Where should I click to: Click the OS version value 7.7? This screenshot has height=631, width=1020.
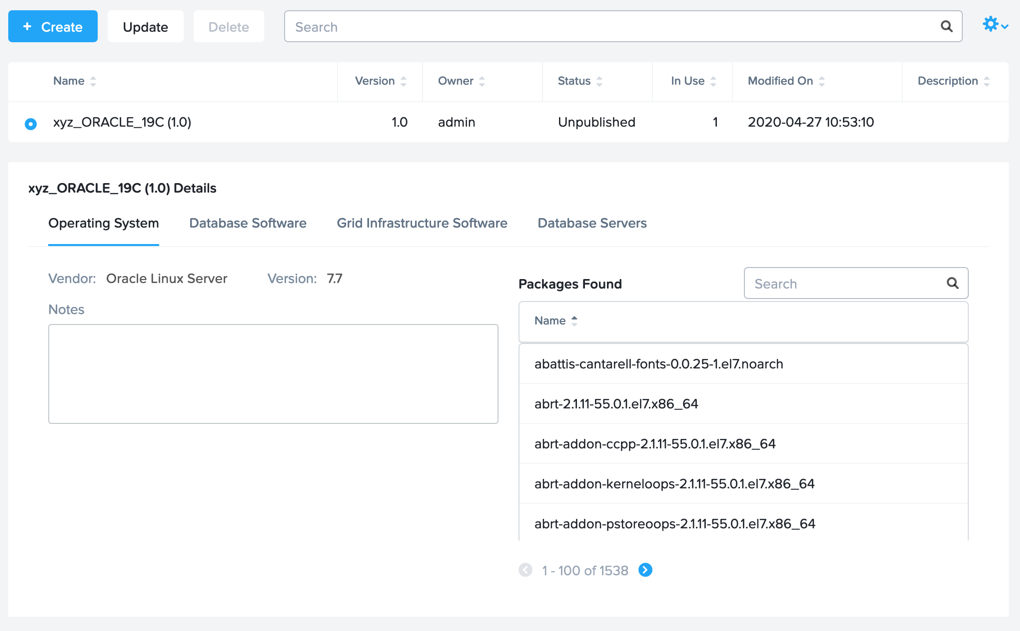334,278
